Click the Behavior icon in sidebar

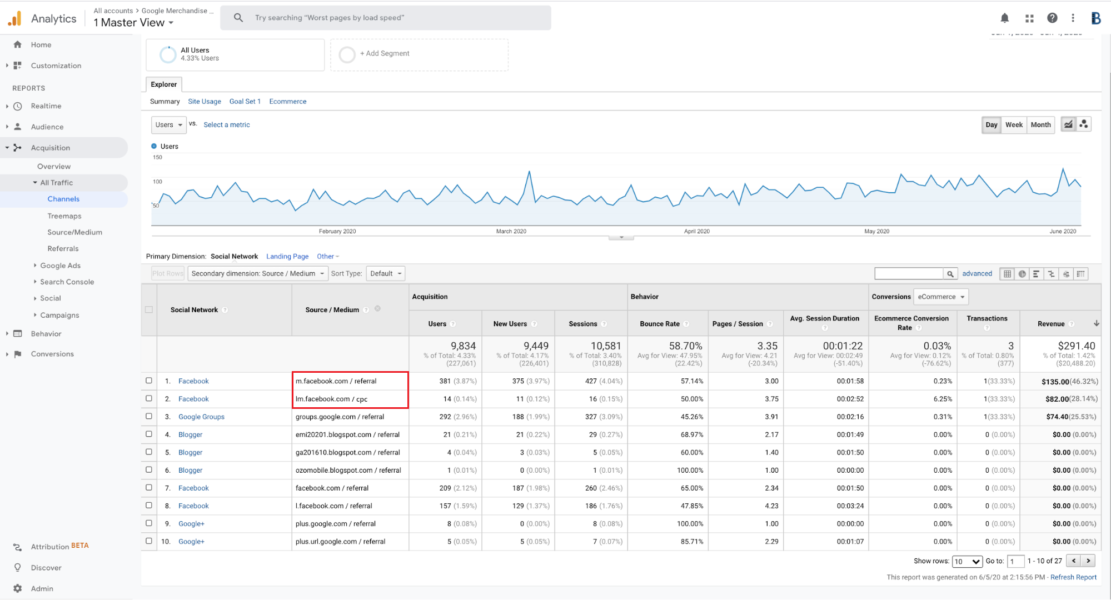pyautogui.click(x=18, y=334)
